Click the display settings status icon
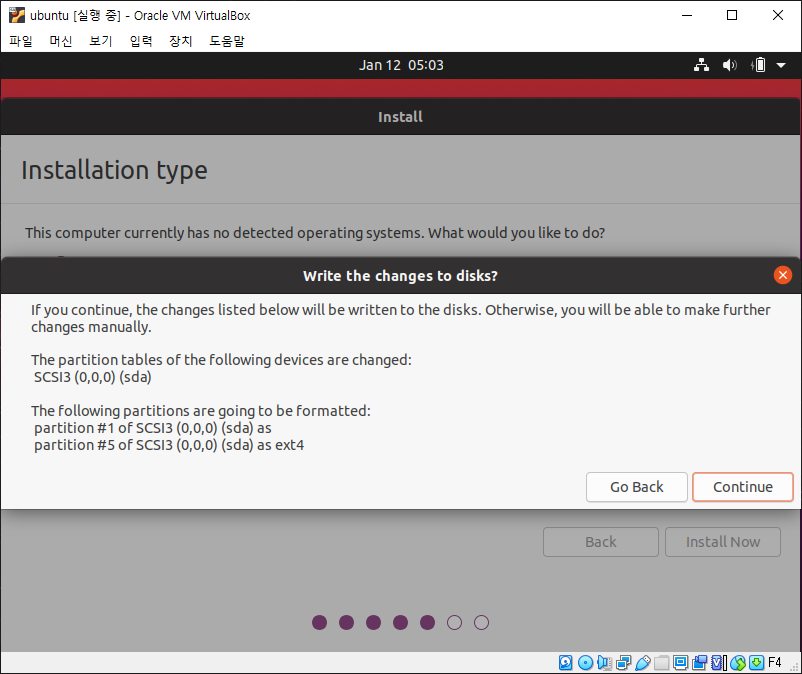The height and width of the screenshot is (674, 802). point(680,663)
